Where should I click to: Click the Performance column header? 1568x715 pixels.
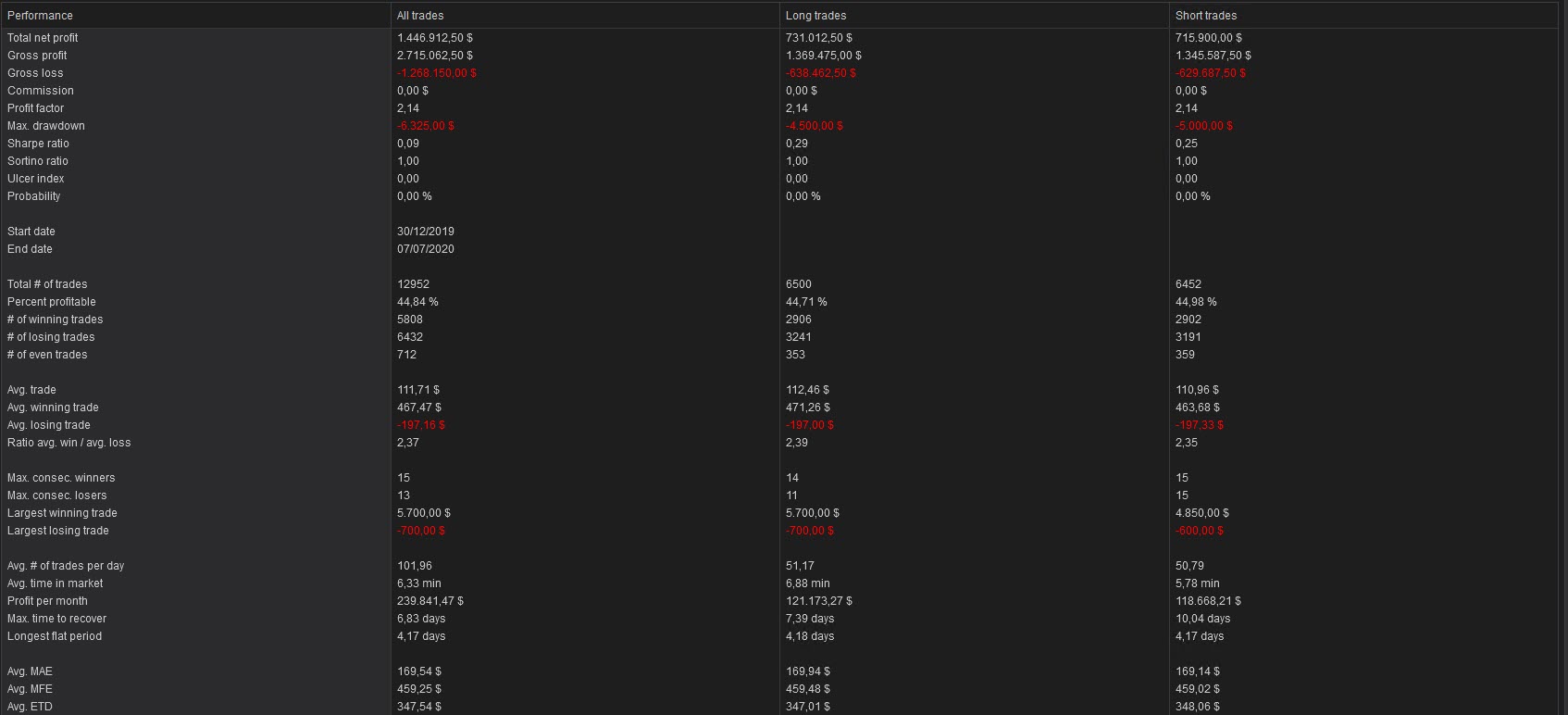[40, 16]
